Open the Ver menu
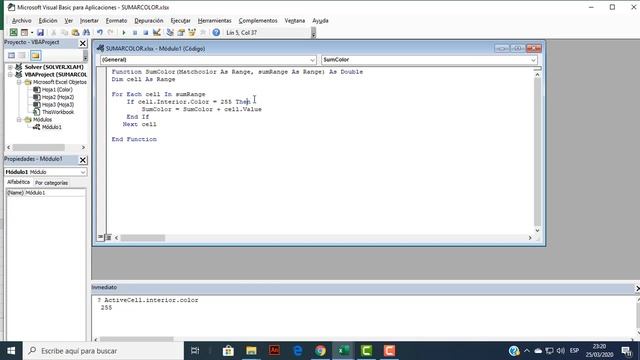640x360 pixels. [68, 20]
